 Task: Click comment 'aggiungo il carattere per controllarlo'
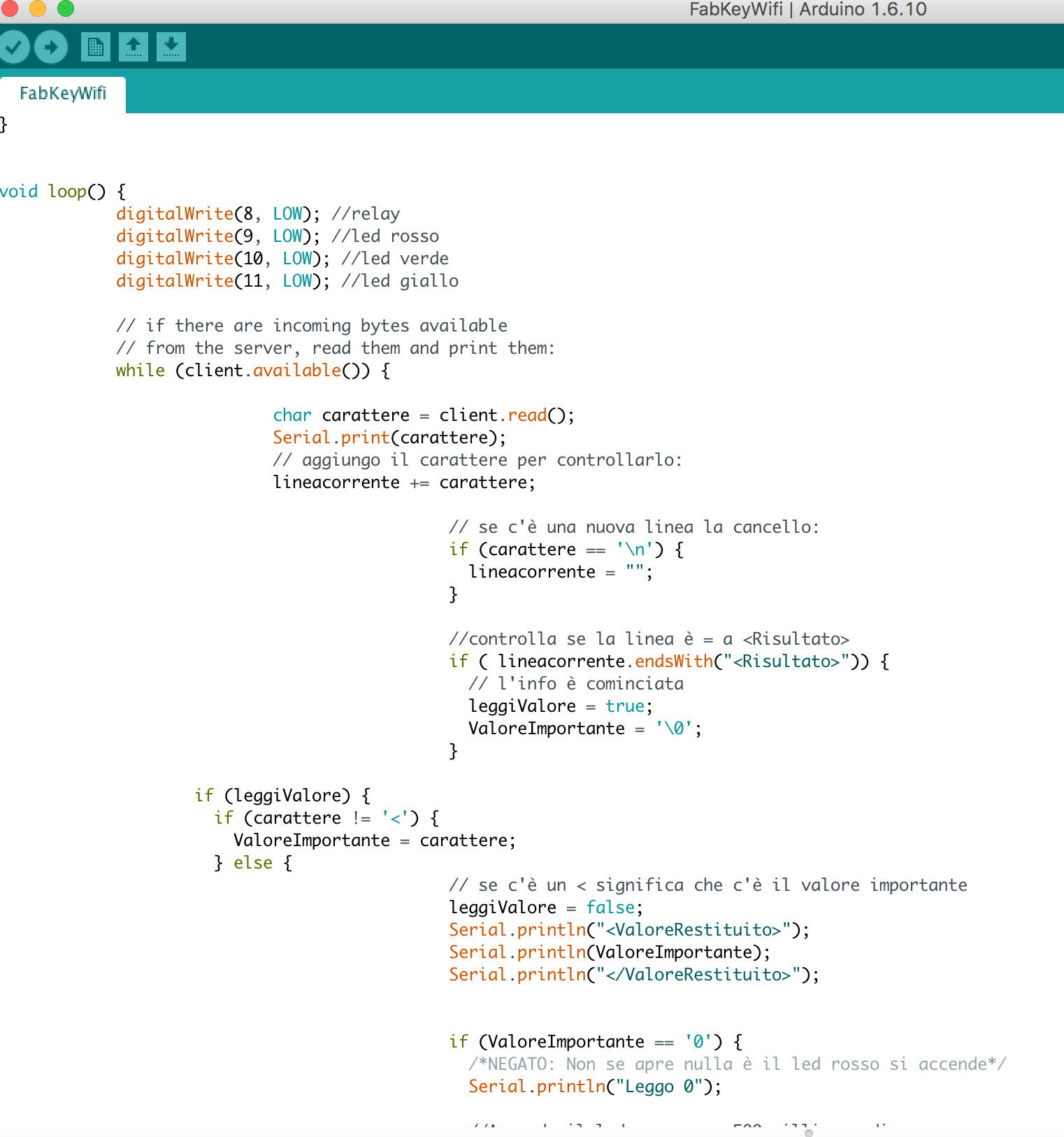477,460
